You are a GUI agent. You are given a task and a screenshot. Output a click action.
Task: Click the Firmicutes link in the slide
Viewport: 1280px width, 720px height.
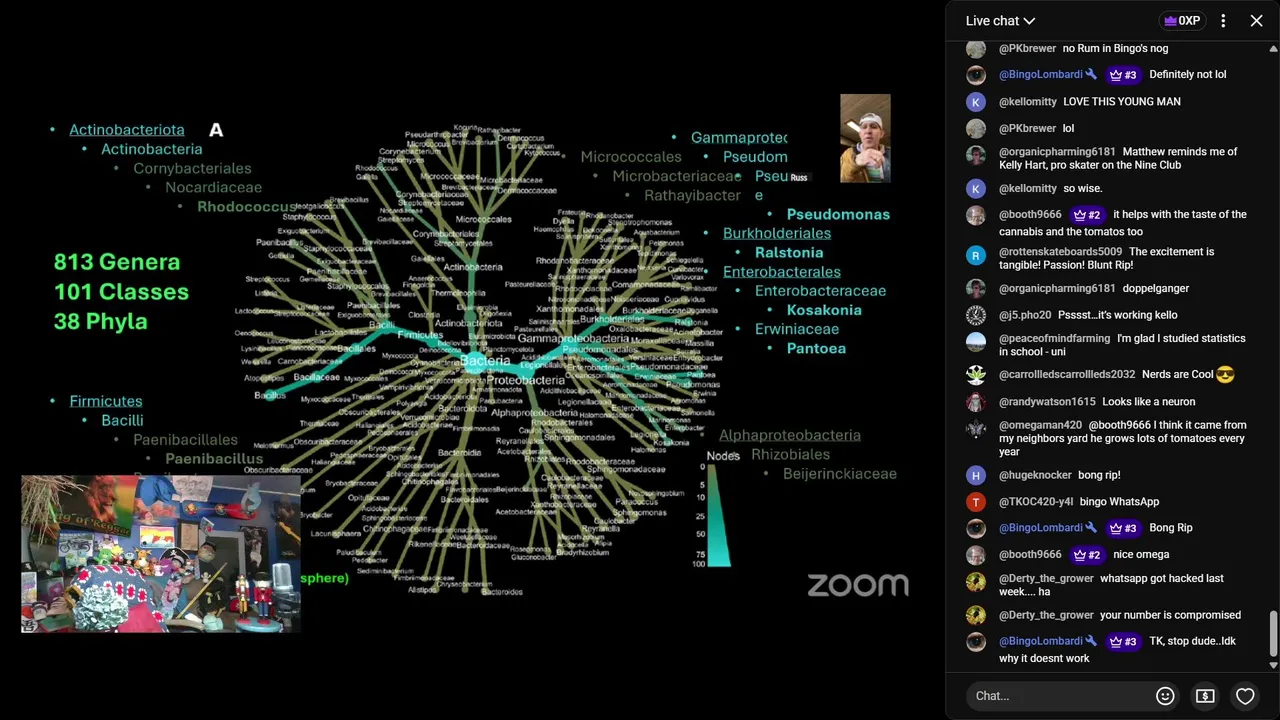(x=106, y=401)
